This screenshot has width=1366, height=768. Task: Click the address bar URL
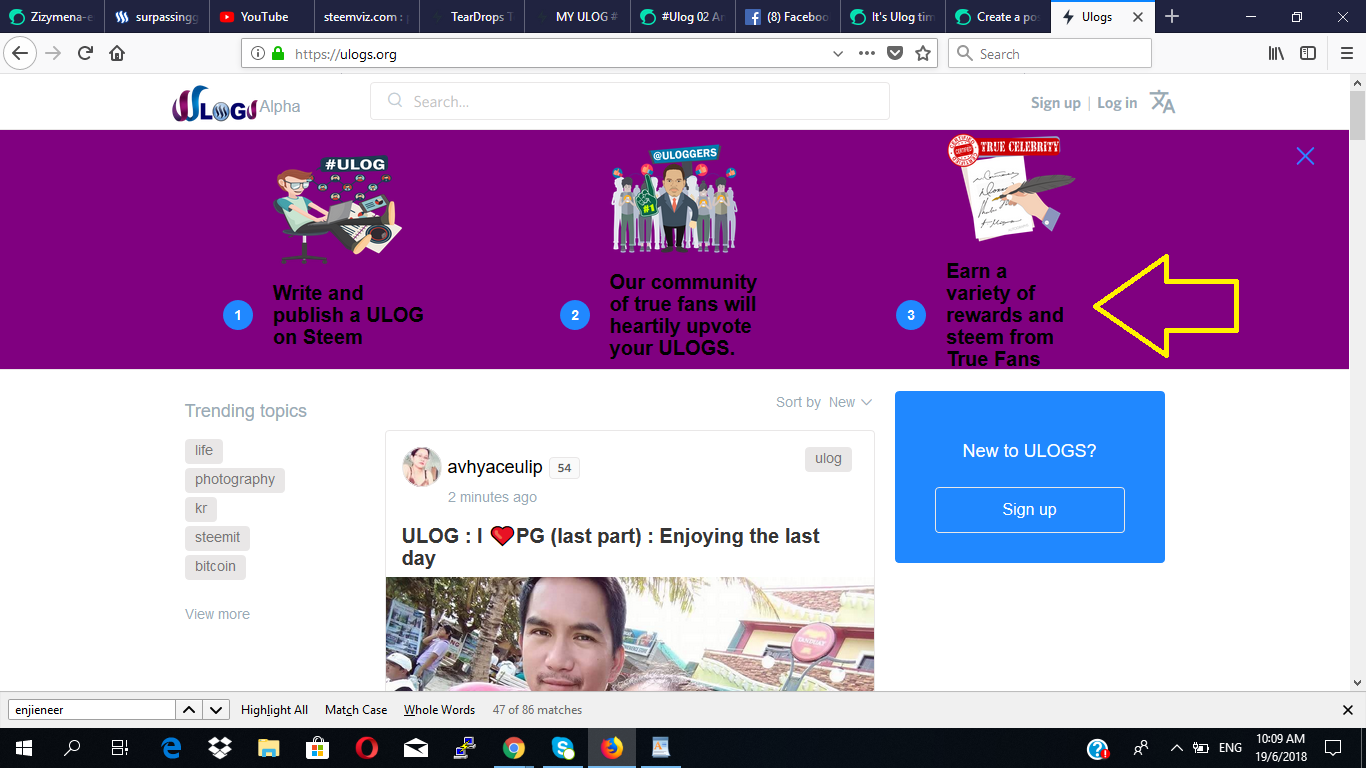[345, 55]
